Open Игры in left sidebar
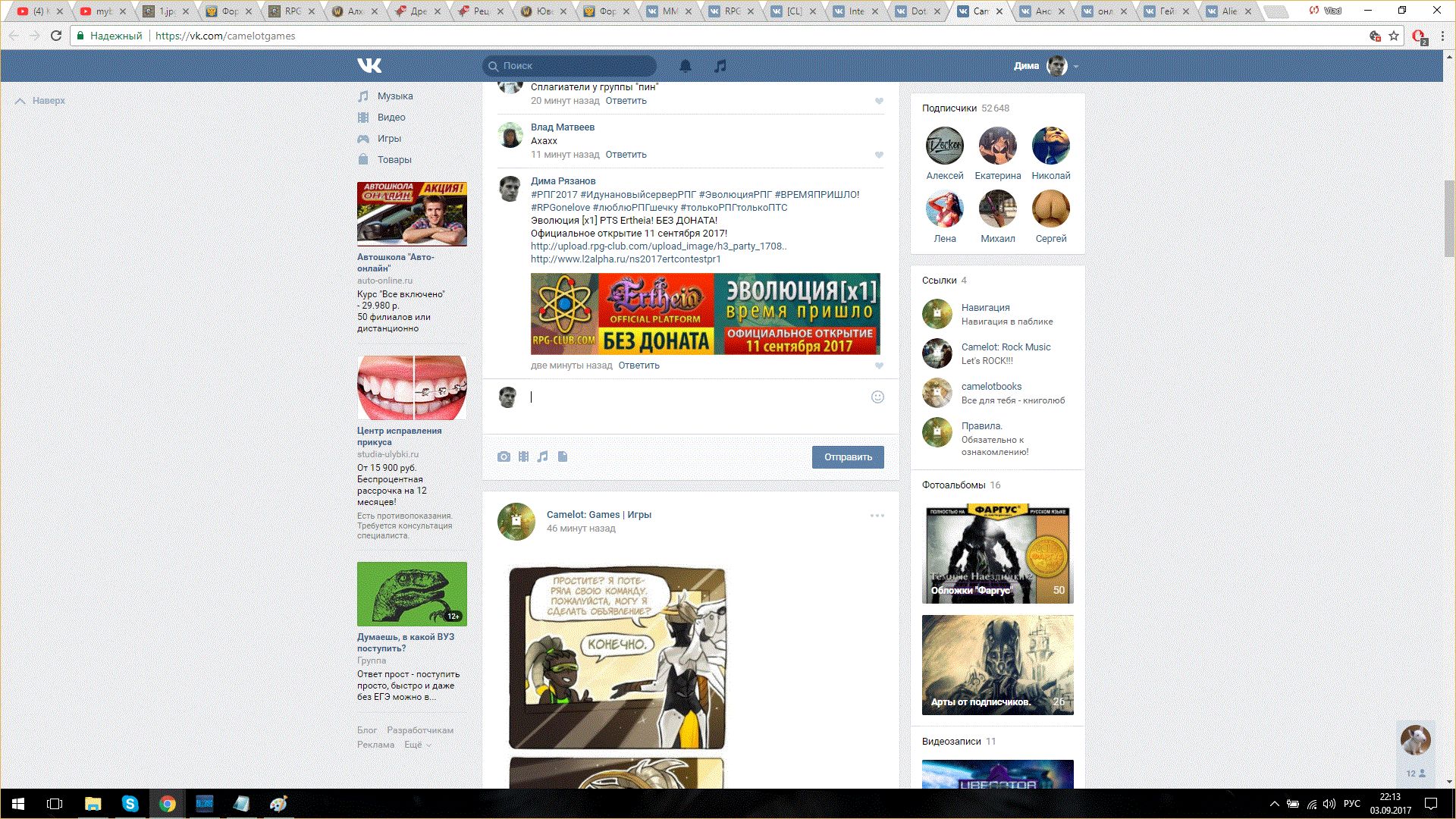 pyautogui.click(x=389, y=139)
